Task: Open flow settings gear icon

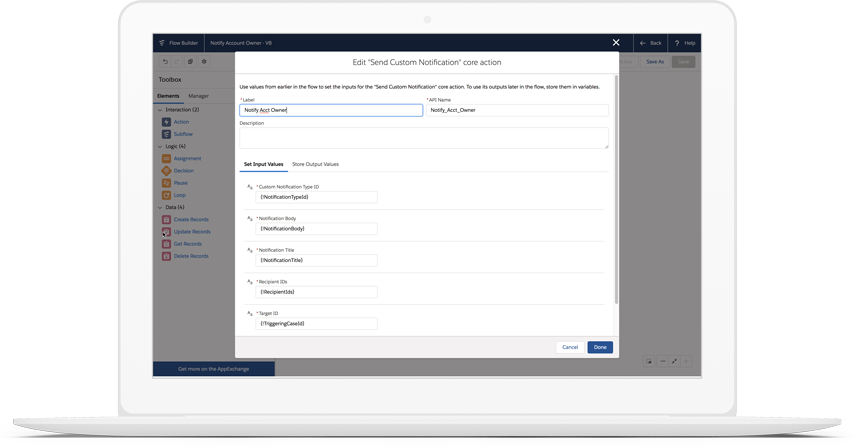Action: click(204, 62)
